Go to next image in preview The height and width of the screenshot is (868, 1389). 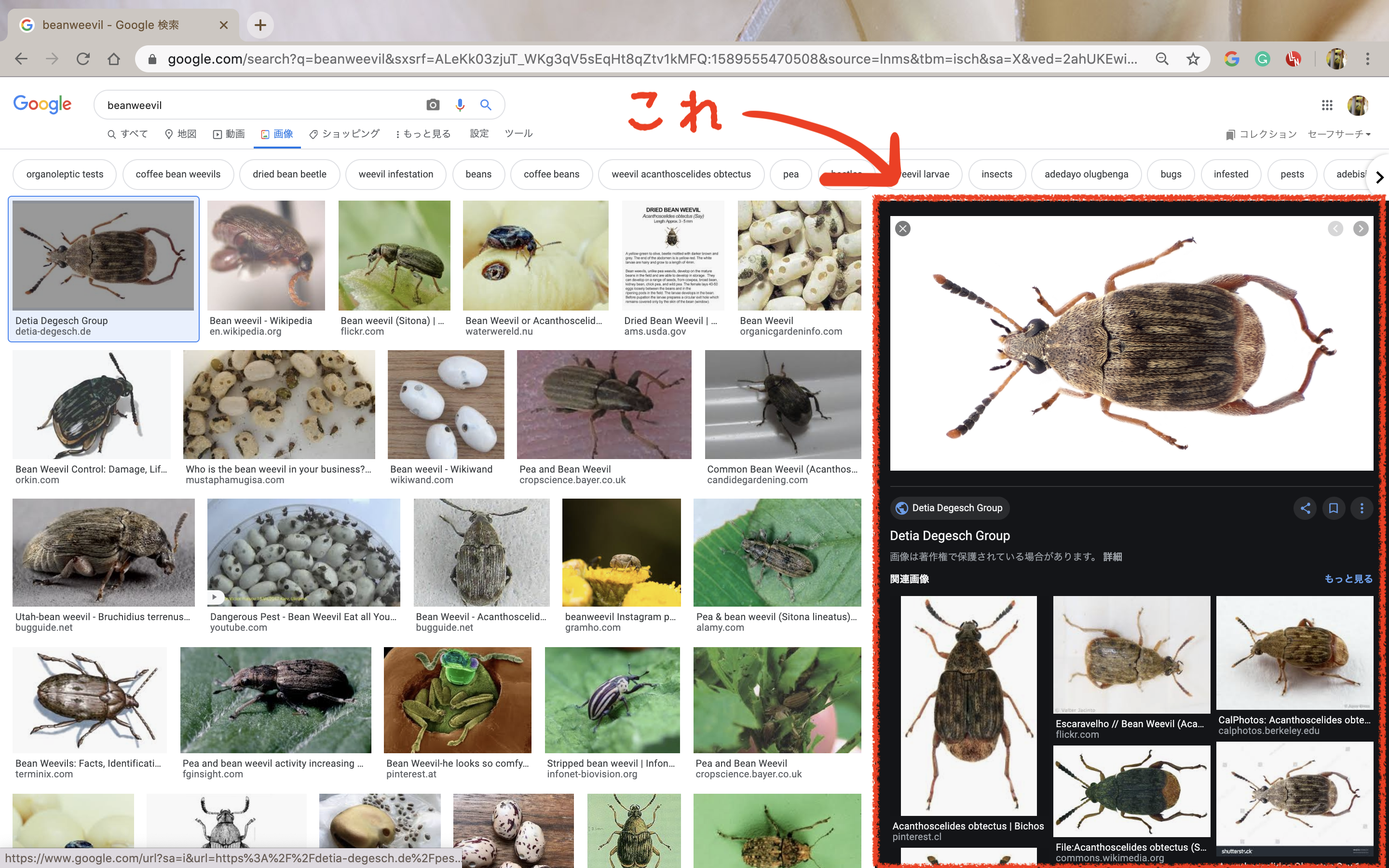(1361, 229)
